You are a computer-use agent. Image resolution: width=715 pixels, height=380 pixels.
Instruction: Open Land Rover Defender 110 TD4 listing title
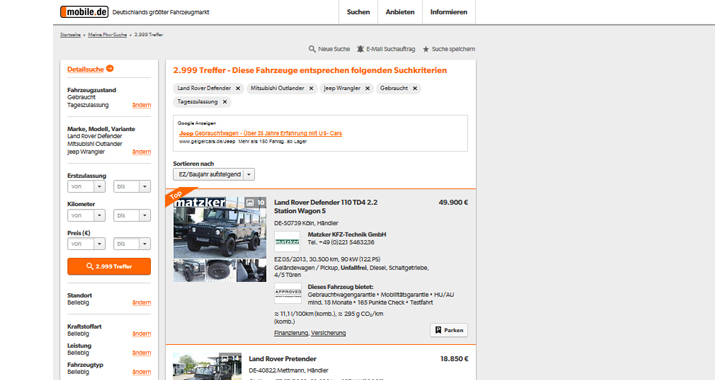click(326, 207)
